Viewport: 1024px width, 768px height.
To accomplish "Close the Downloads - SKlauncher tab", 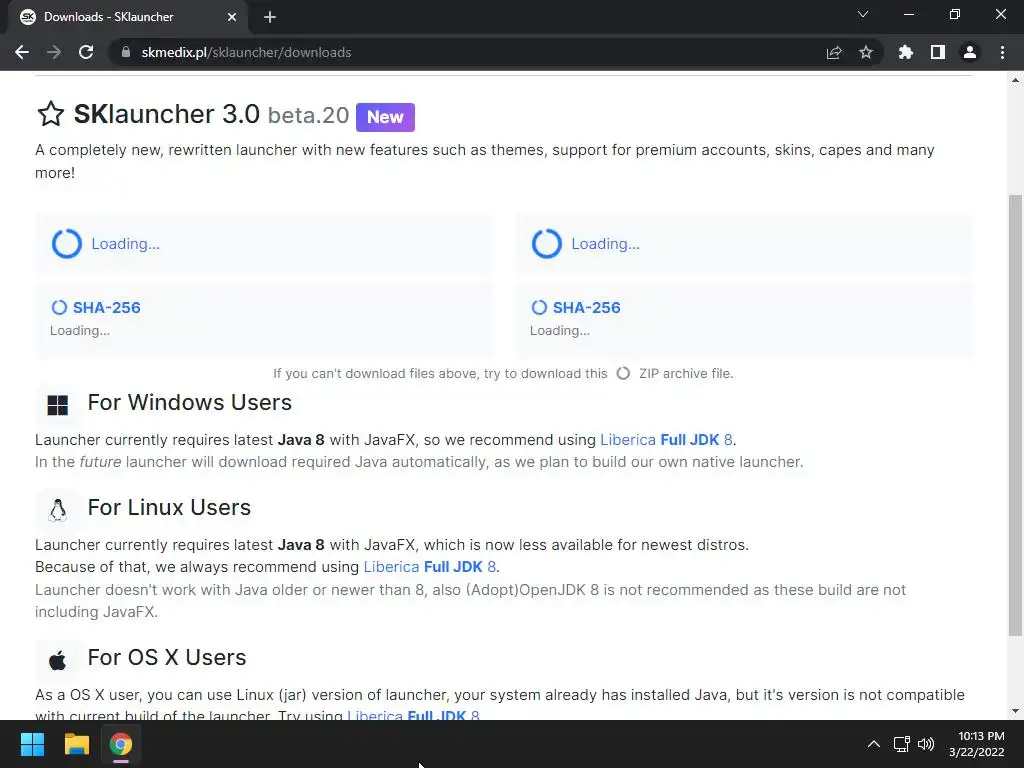I will click(232, 17).
